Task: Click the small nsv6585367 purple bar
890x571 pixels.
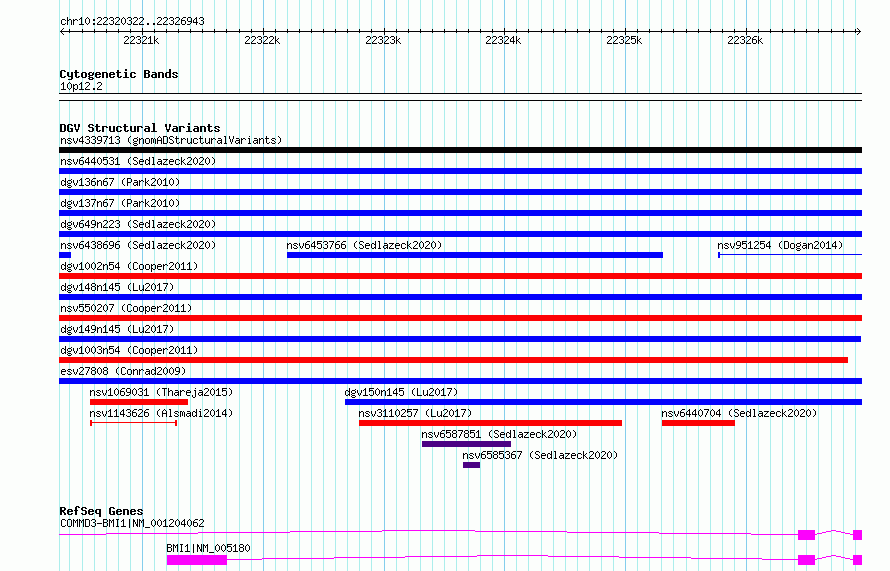Action: coord(472,465)
